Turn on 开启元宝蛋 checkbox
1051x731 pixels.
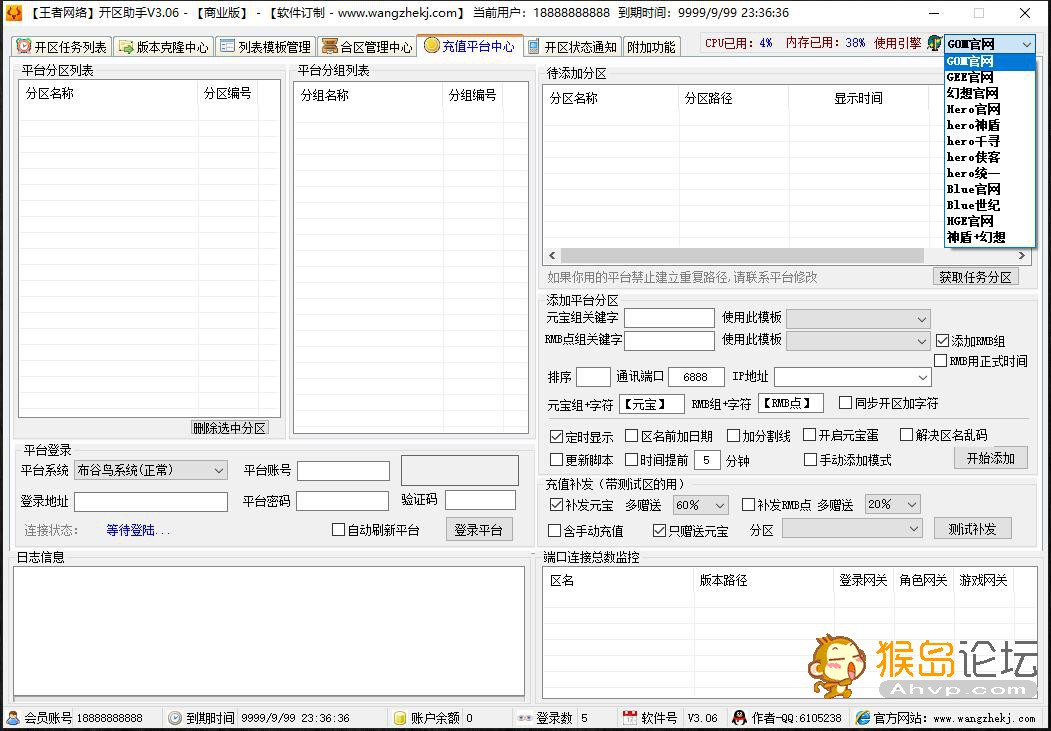810,436
